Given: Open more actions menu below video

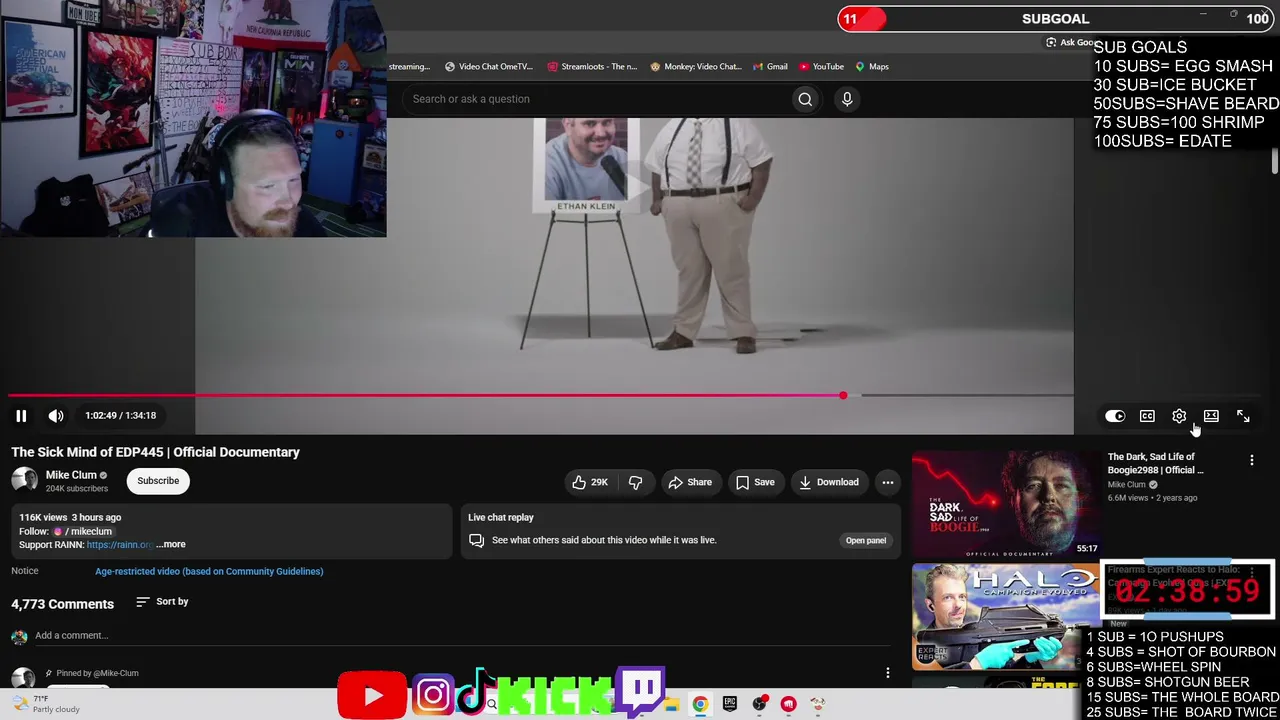Looking at the screenshot, I should [887, 483].
